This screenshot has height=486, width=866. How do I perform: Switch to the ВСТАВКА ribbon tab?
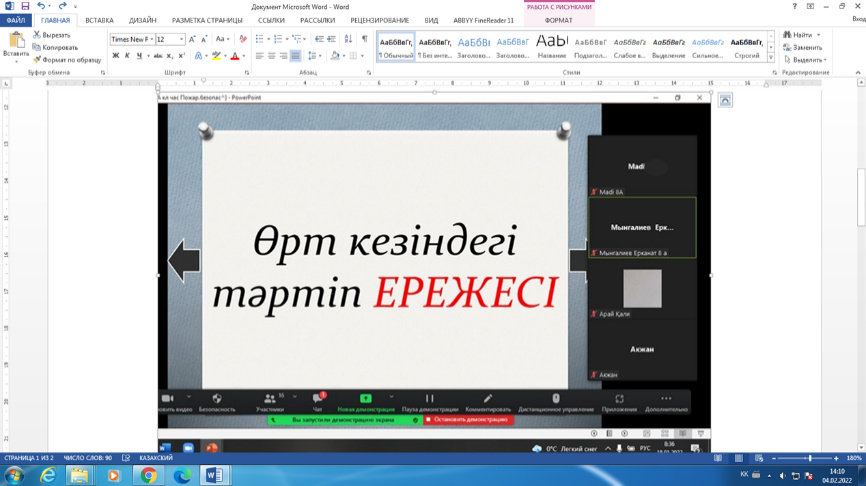click(99, 20)
